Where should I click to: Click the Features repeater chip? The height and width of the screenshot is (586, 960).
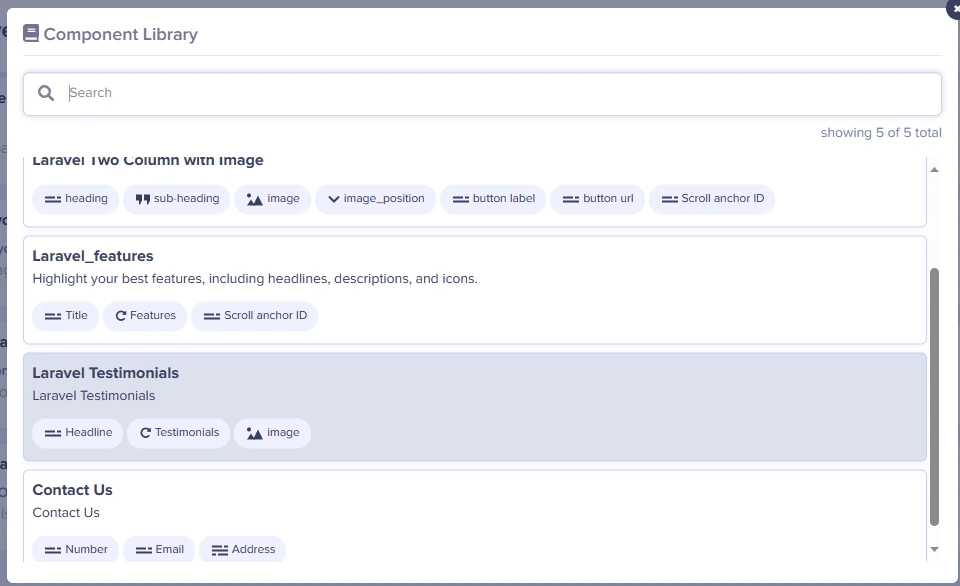point(145,316)
